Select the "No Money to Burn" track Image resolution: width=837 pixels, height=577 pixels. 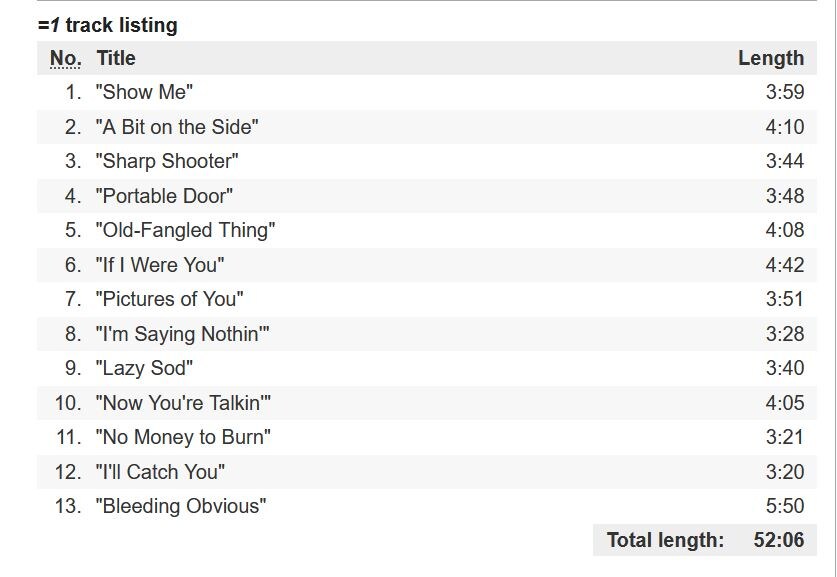(183, 438)
